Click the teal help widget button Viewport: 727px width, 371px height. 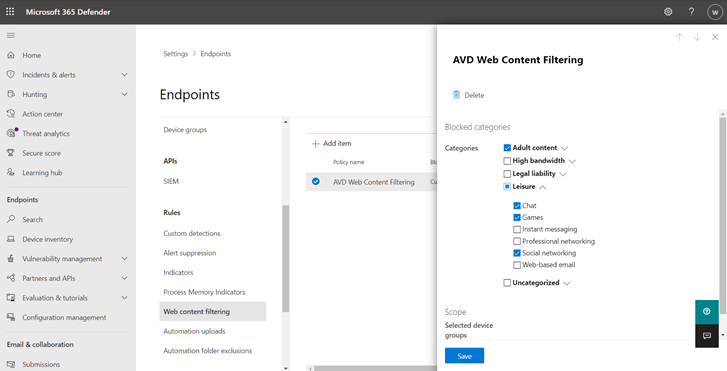click(x=707, y=312)
